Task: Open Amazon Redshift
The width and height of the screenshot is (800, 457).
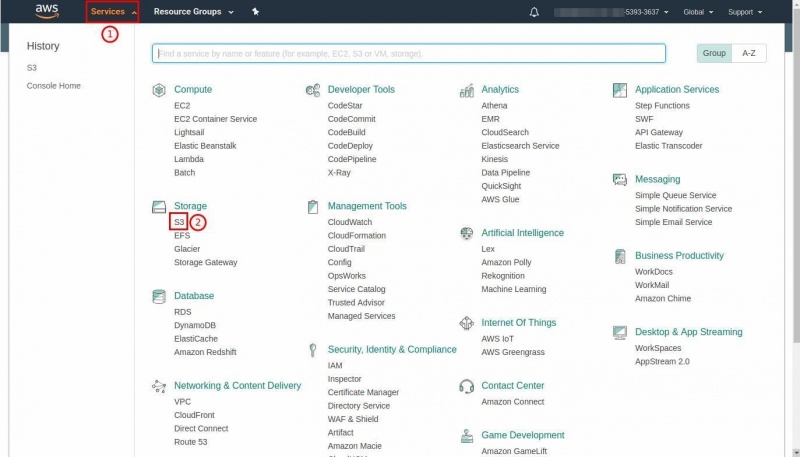Action: click(205, 352)
